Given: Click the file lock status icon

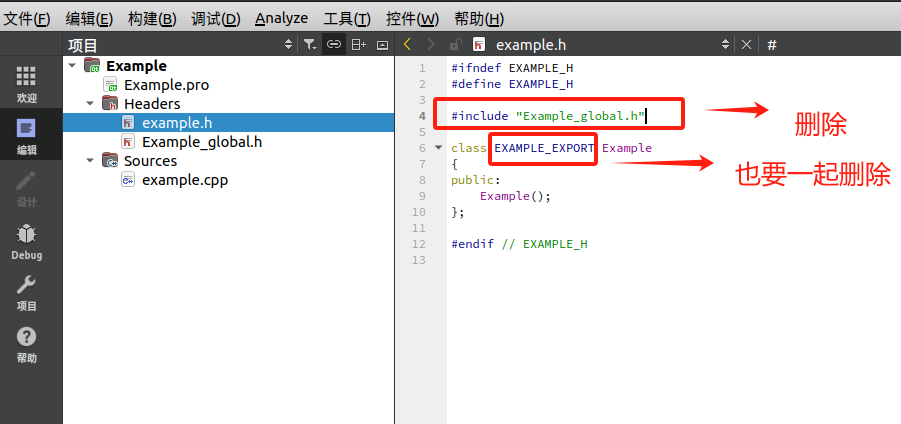Looking at the screenshot, I should click(x=456, y=44).
